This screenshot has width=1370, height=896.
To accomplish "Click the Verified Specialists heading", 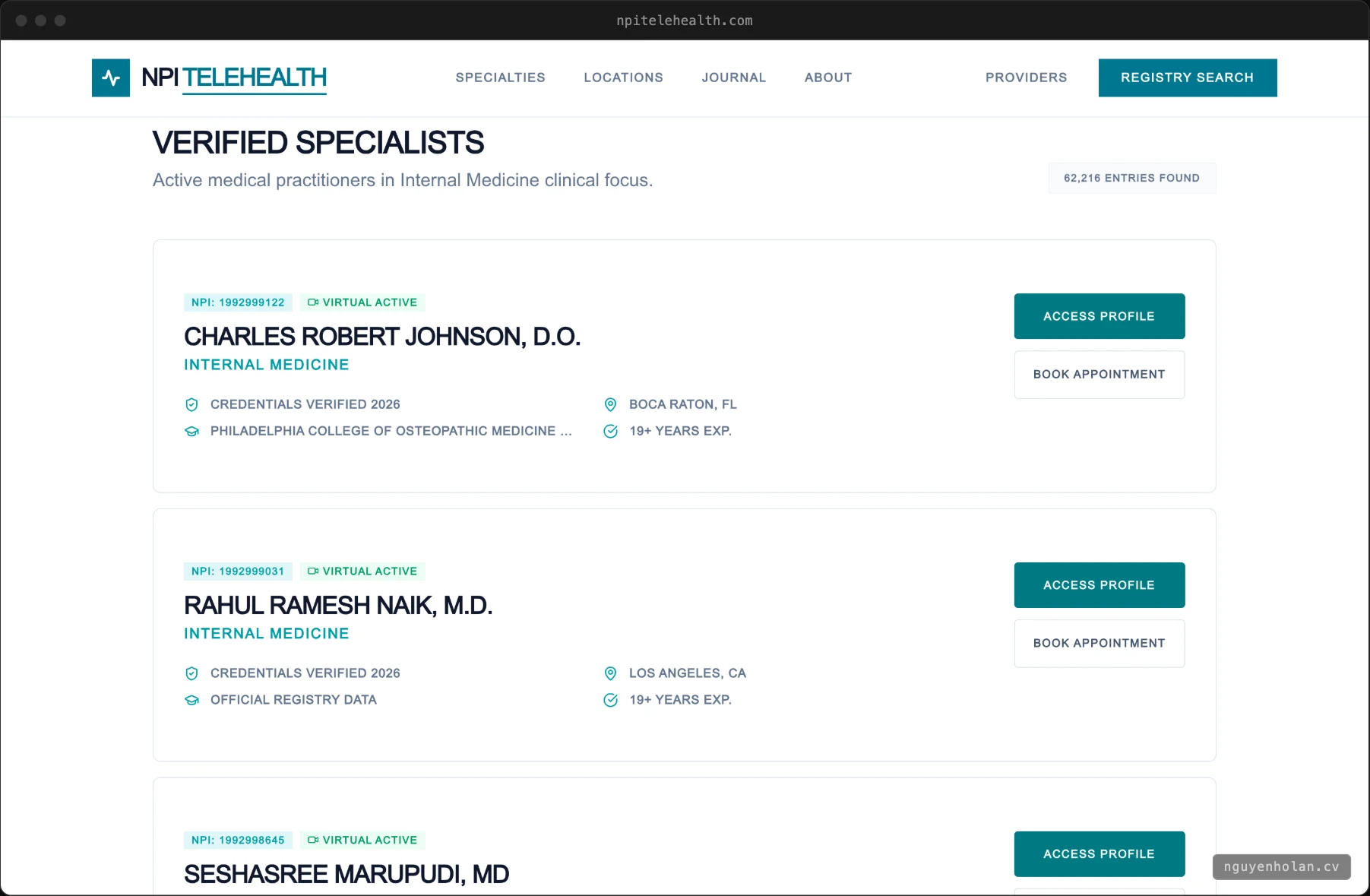I will [318, 143].
